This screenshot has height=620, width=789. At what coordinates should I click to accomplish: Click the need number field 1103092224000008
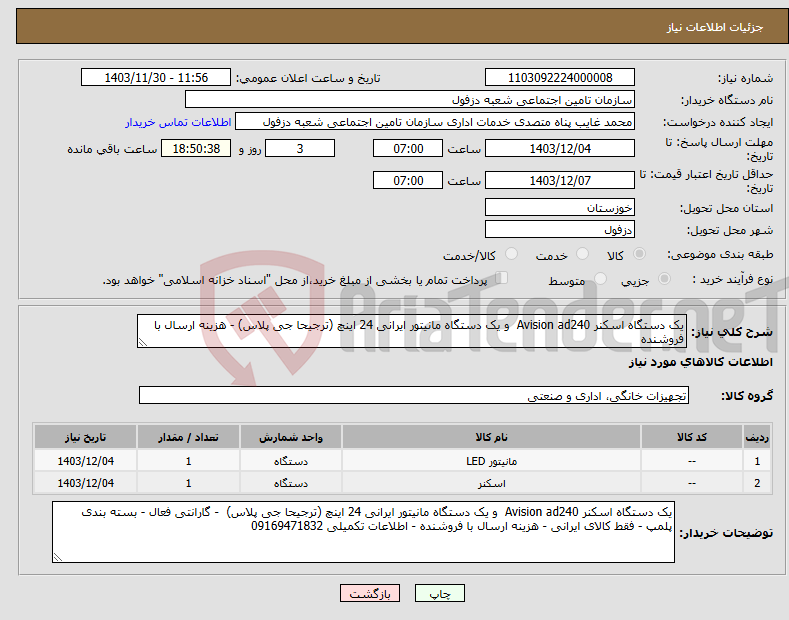[560, 78]
